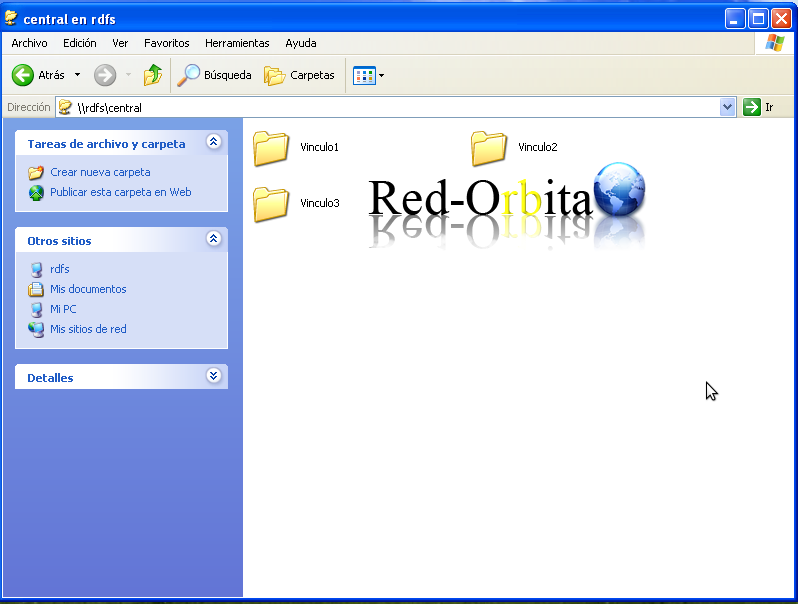Click the new folder icon in tasks
This screenshot has width=798, height=604.
[36, 172]
